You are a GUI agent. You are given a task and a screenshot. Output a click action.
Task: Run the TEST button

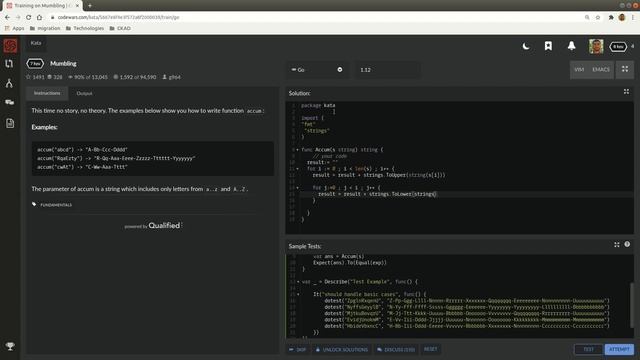click(x=588, y=349)
